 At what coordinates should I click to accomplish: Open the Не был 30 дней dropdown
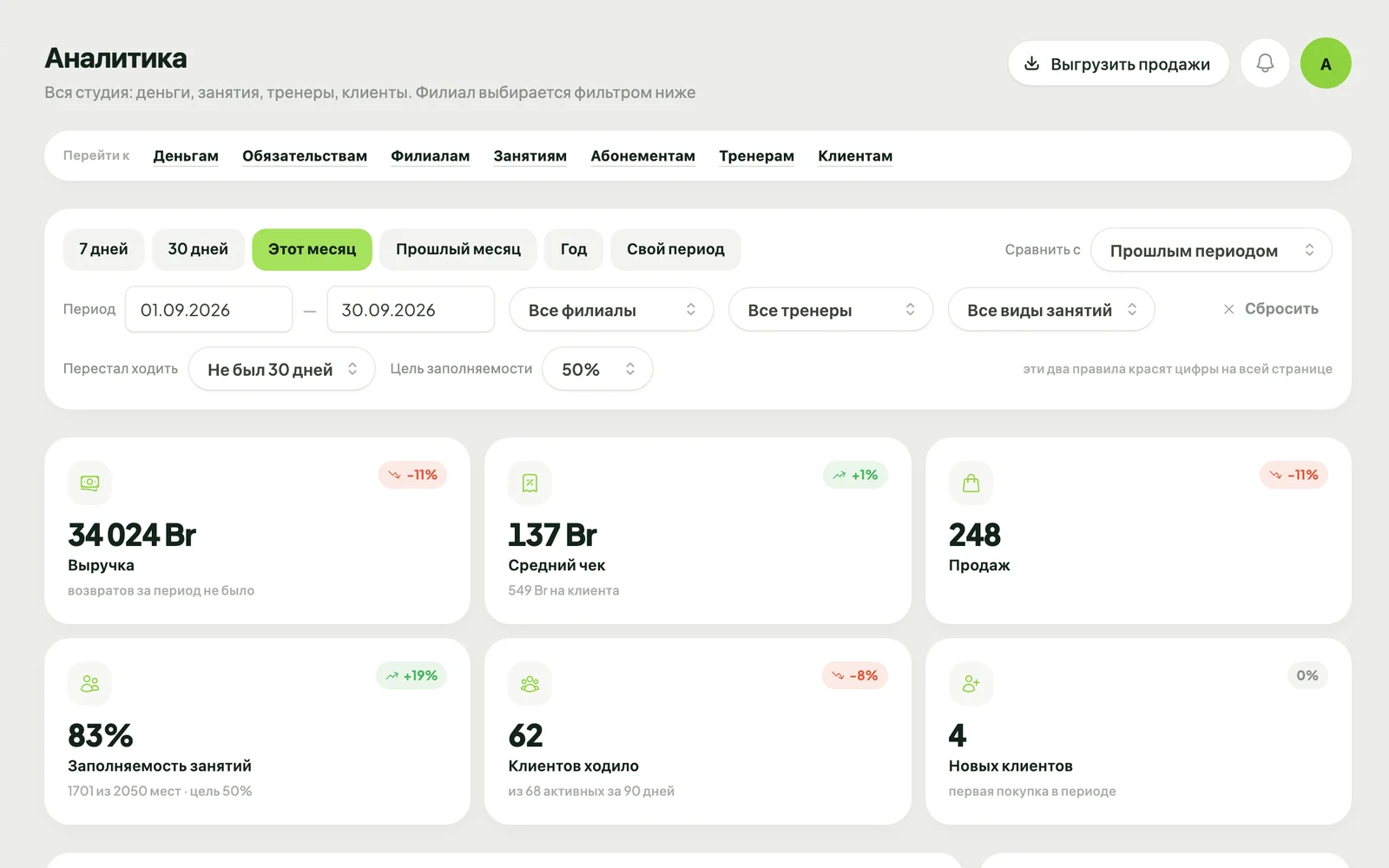click(281, 369)
